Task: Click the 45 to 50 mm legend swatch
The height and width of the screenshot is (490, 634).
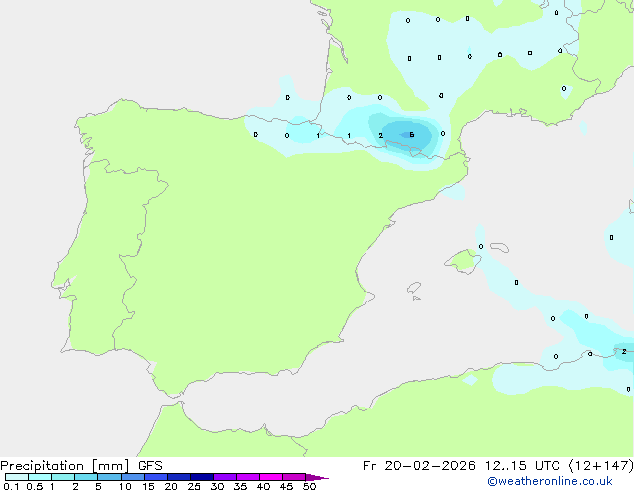Action: [x=294, y=477]
